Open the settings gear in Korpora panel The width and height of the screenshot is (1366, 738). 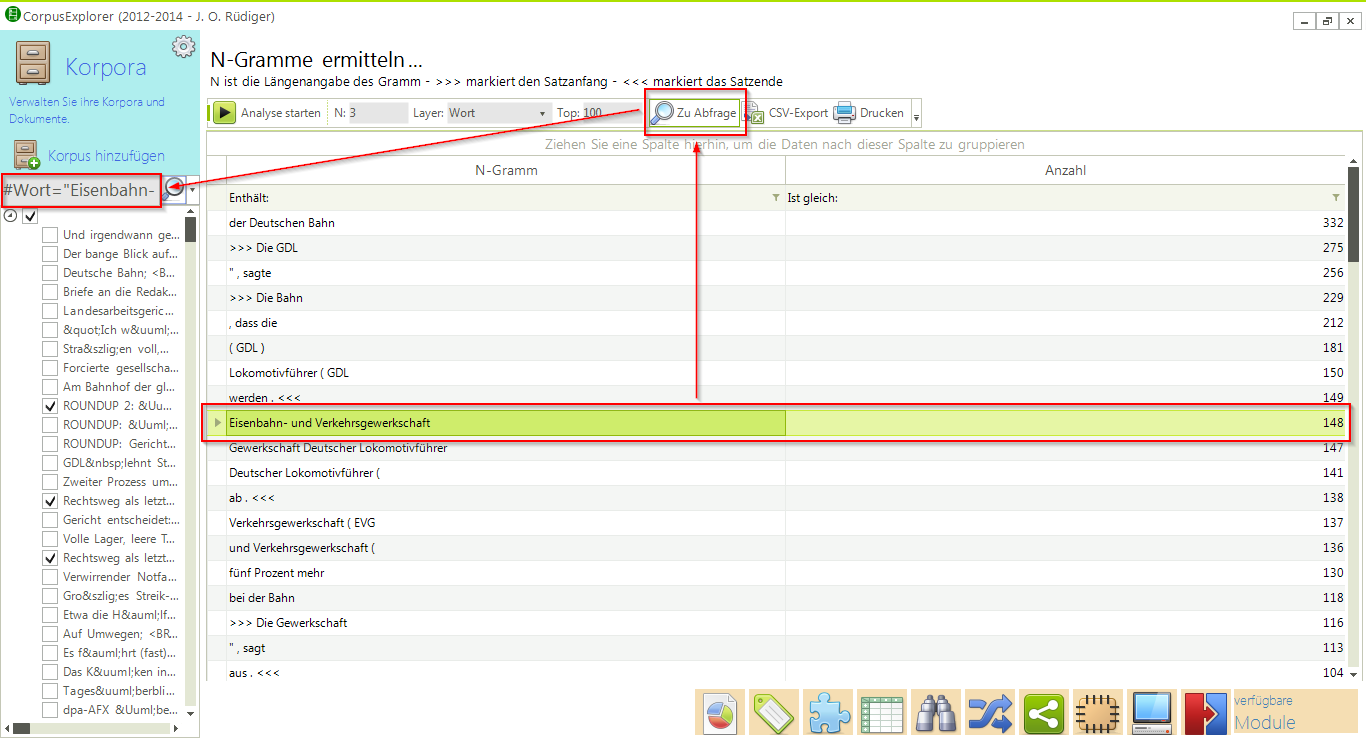[x=183, y=47]
